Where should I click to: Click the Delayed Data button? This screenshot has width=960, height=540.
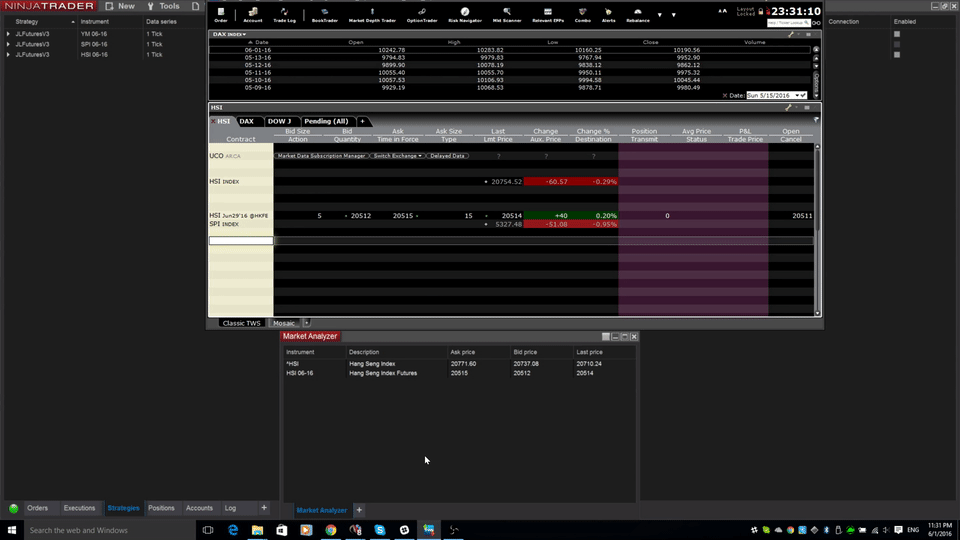(x=448, y=156)
